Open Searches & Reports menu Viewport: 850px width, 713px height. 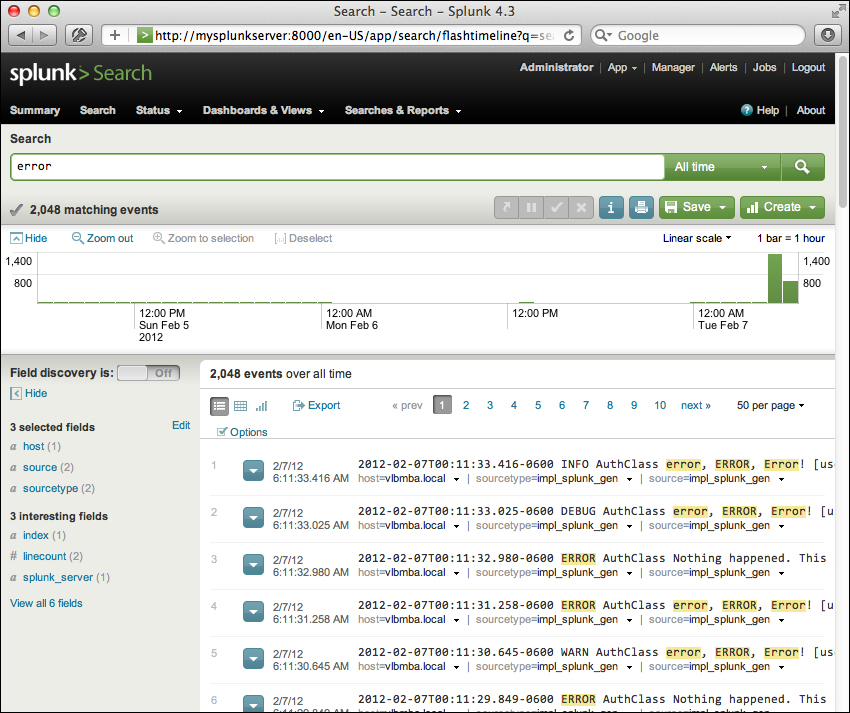[403, 110]
